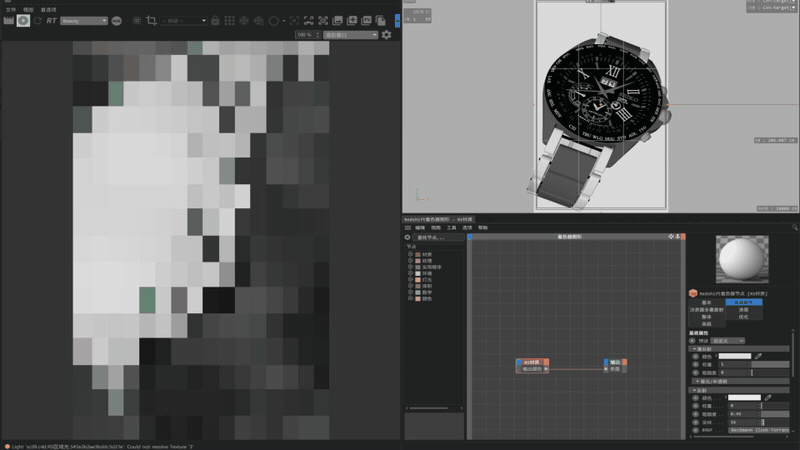Switch to the 次表面多重散射 tab
Viewport: 800px width, 450px height.
(706, 310)
